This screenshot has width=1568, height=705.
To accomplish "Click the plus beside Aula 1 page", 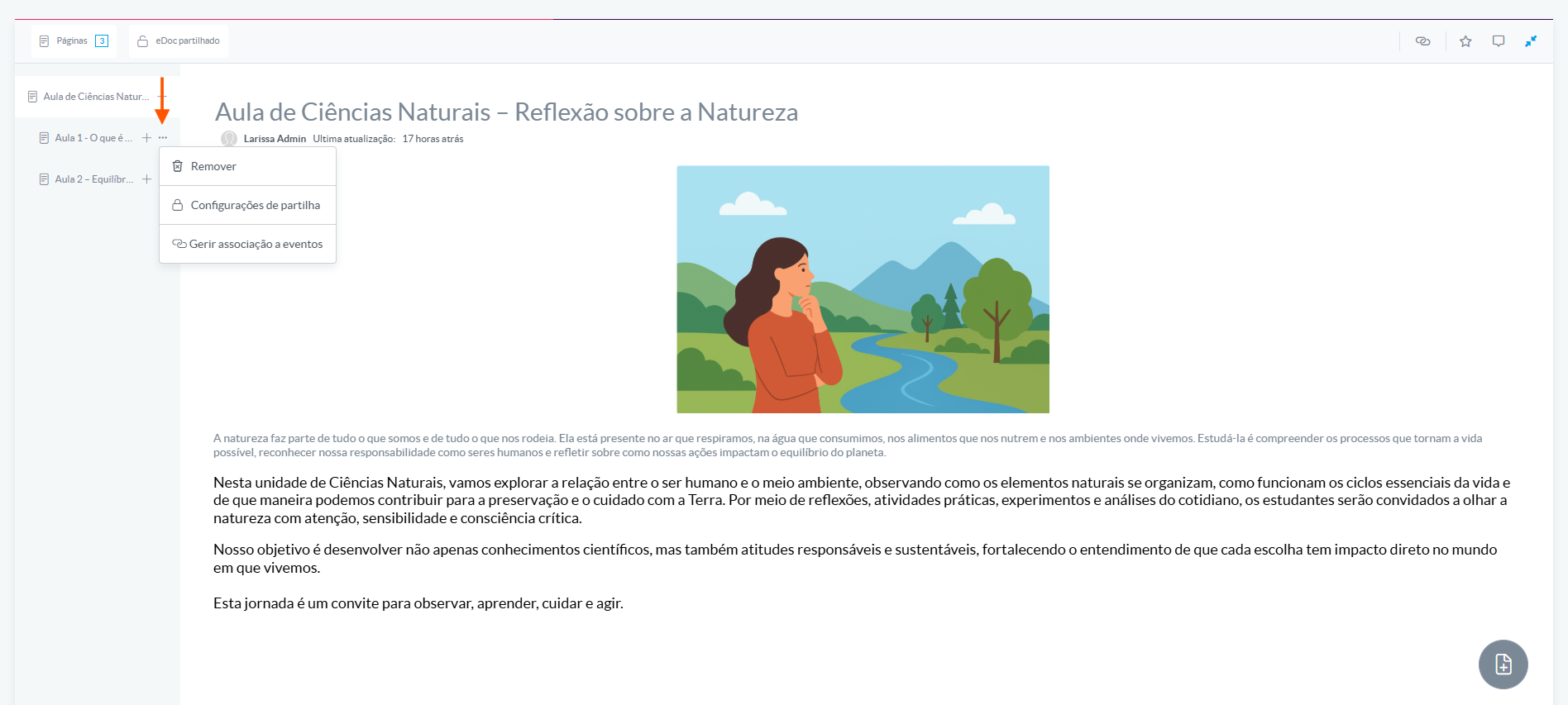I will click(146, 138).
